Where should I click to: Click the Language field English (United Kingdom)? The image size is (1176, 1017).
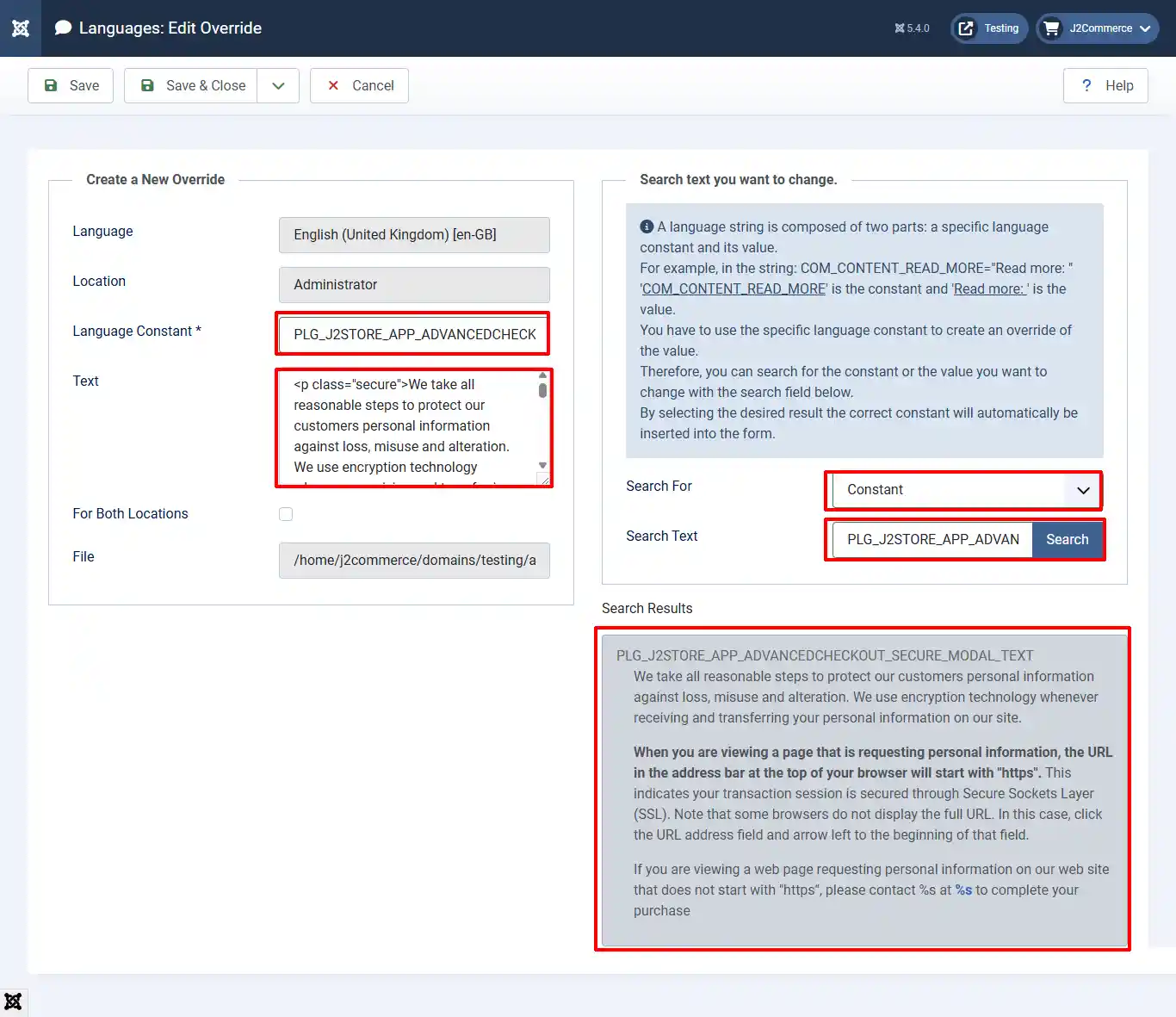(414, 234)
